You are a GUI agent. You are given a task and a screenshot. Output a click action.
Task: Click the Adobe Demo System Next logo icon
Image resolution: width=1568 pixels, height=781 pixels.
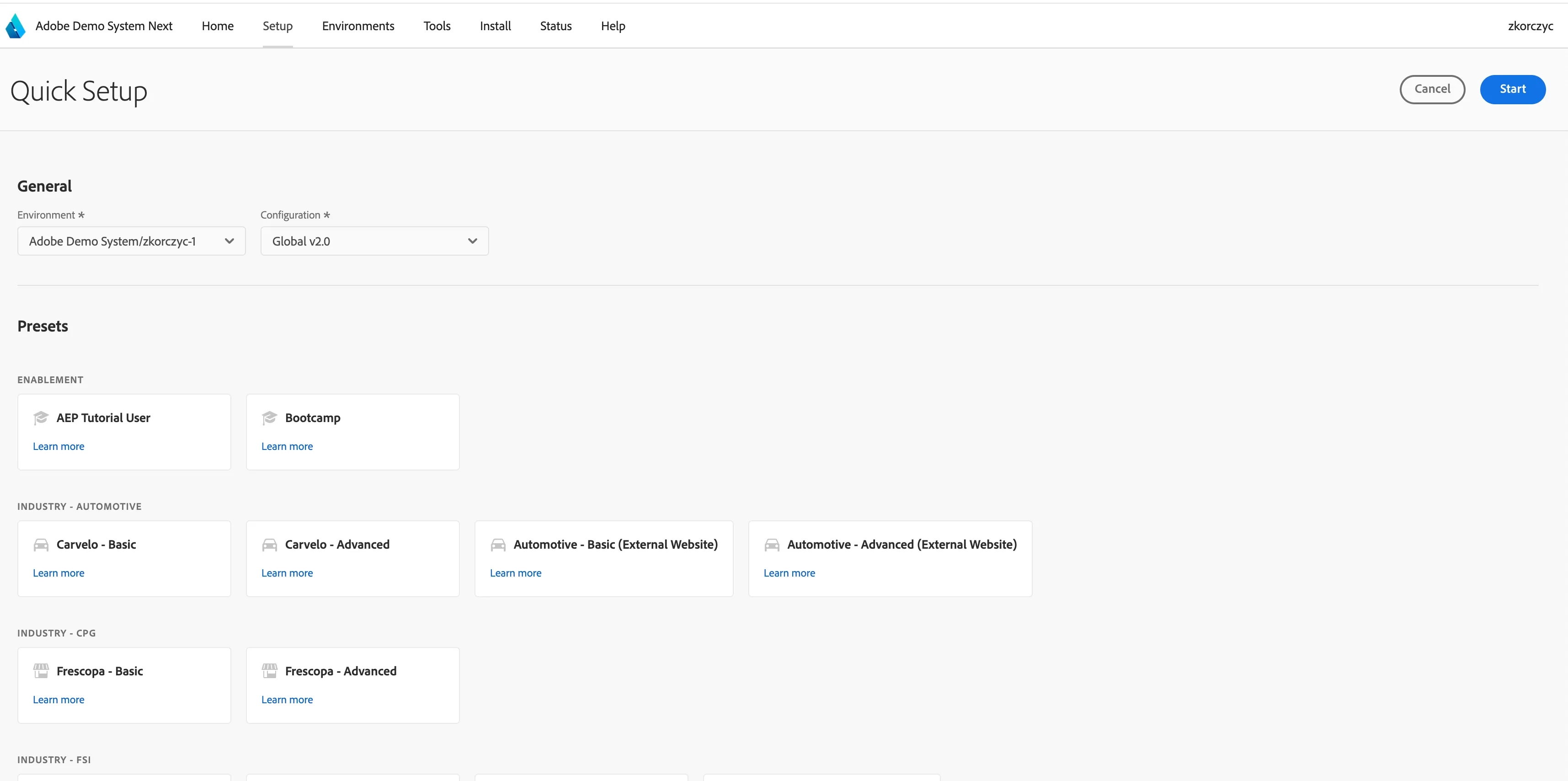[x=15, y=26]
